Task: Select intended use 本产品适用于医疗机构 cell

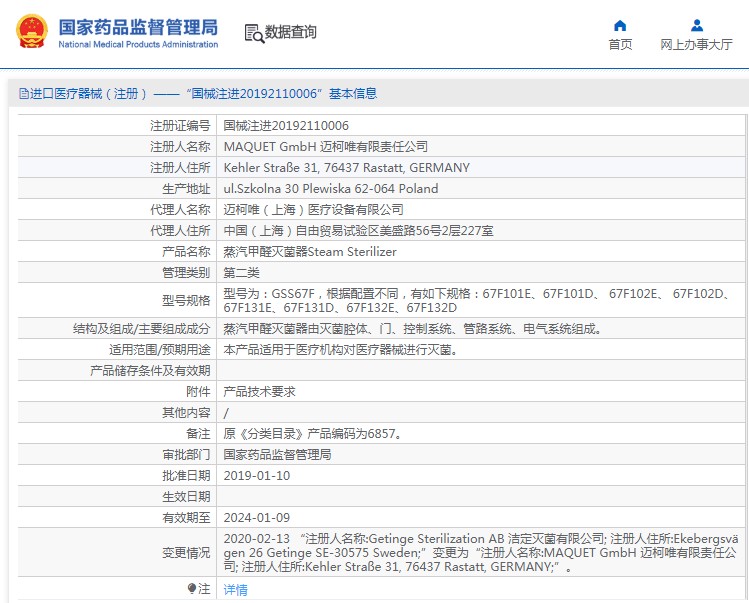Action: [x=481, y=350]
